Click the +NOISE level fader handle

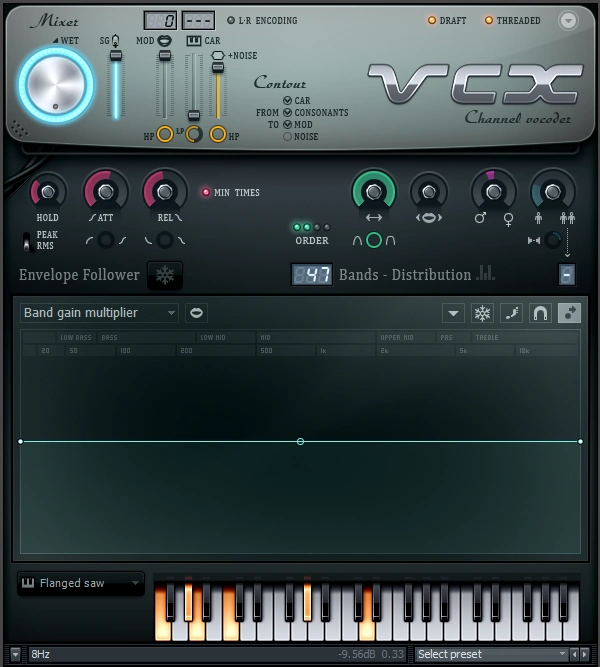point(218,67)
